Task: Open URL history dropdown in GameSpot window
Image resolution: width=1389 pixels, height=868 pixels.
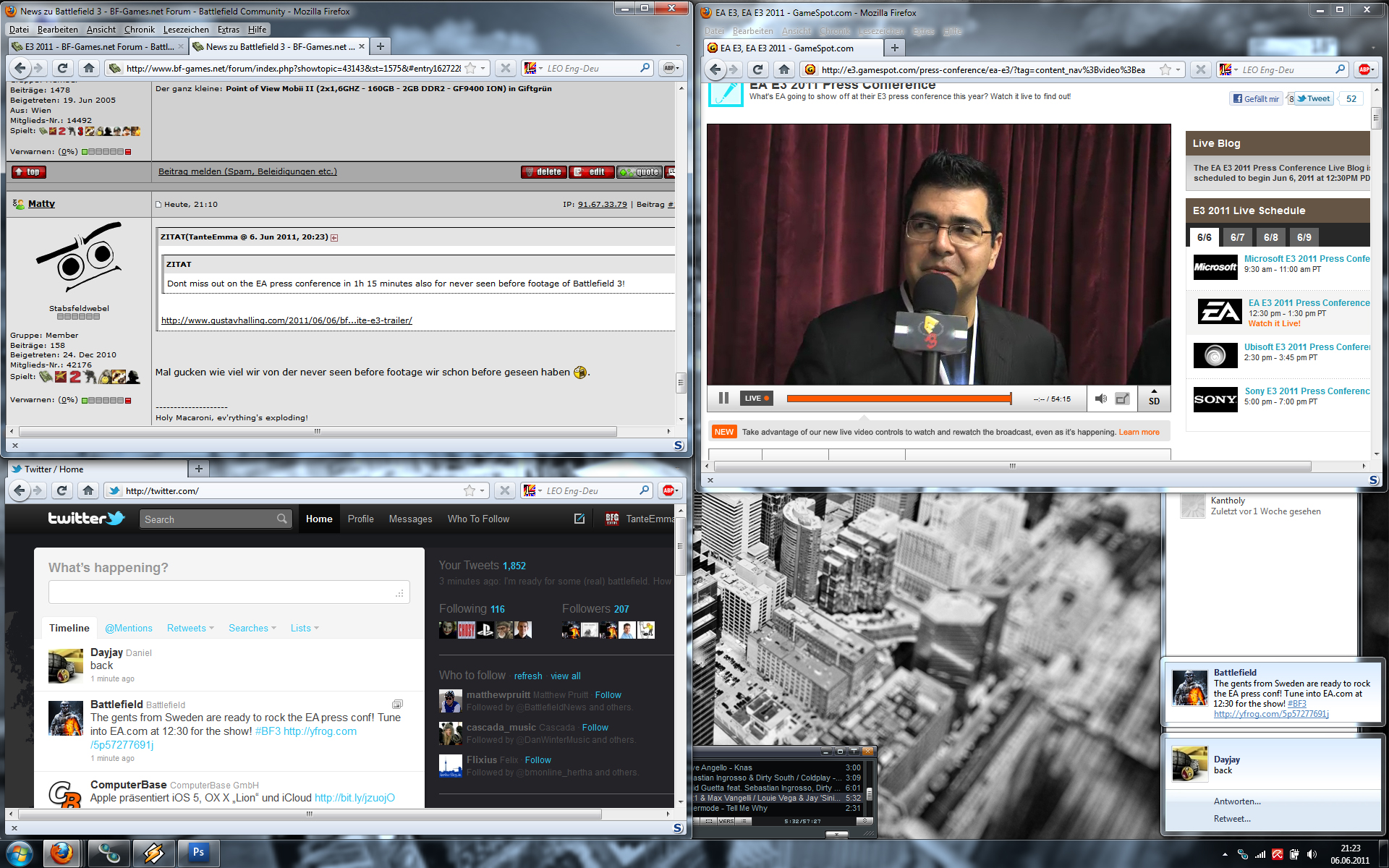Action: point(1178,69)
